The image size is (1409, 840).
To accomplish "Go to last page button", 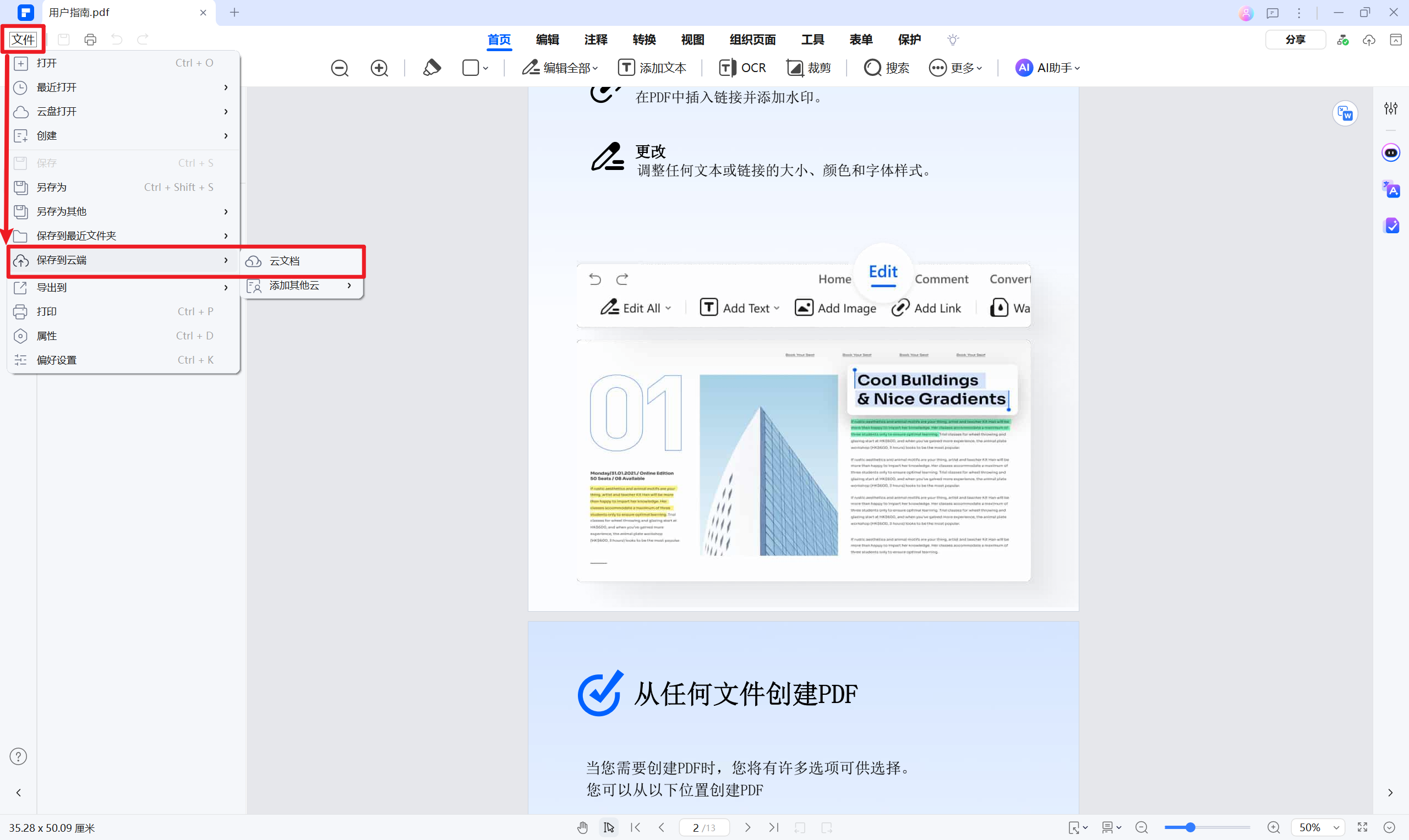I will pyautogui.click(x=774, y=827).
